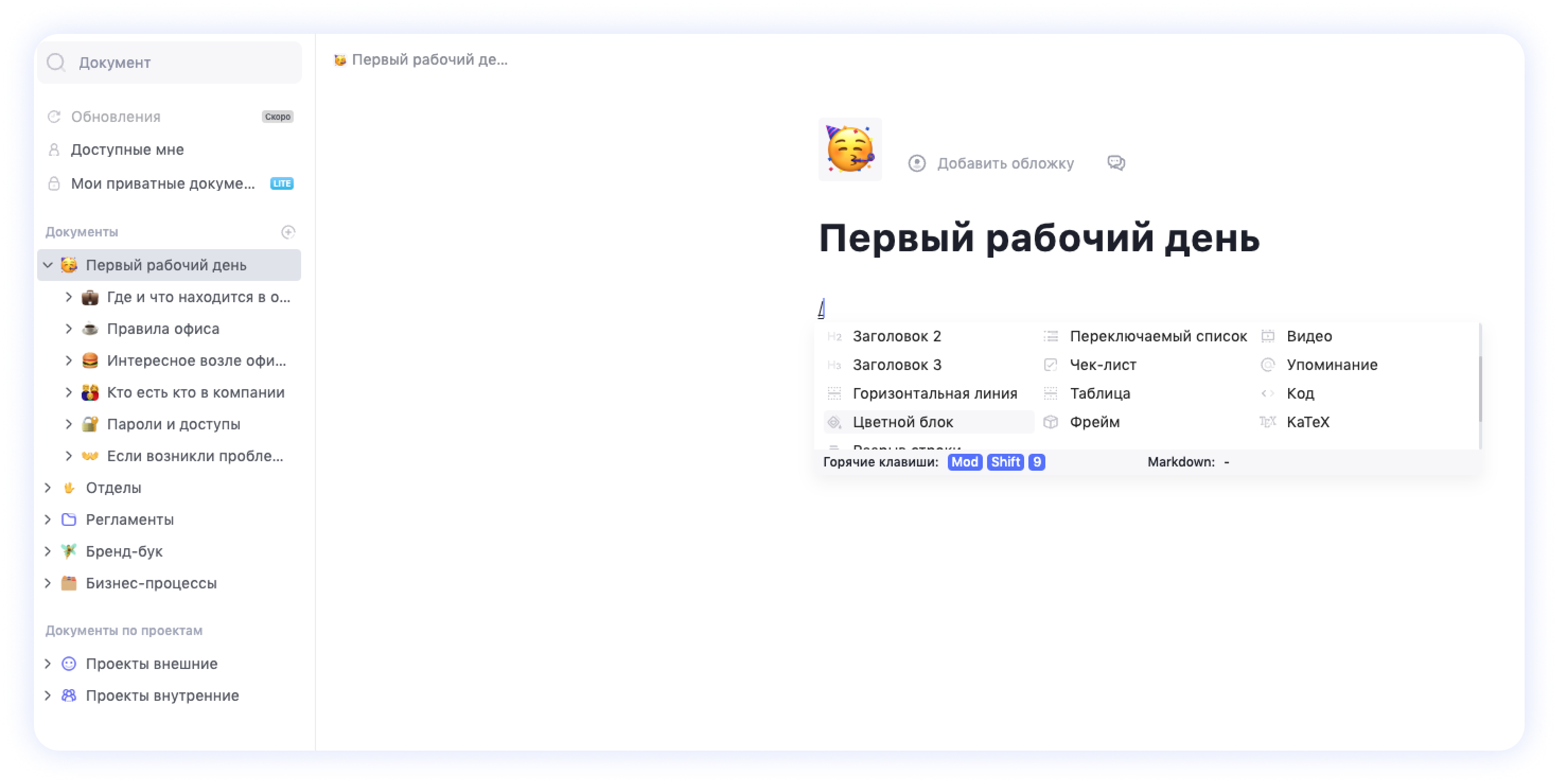Screen dimensions: 1558x784
Task: Click the LITE badge
Action: [x=282, y=183]
